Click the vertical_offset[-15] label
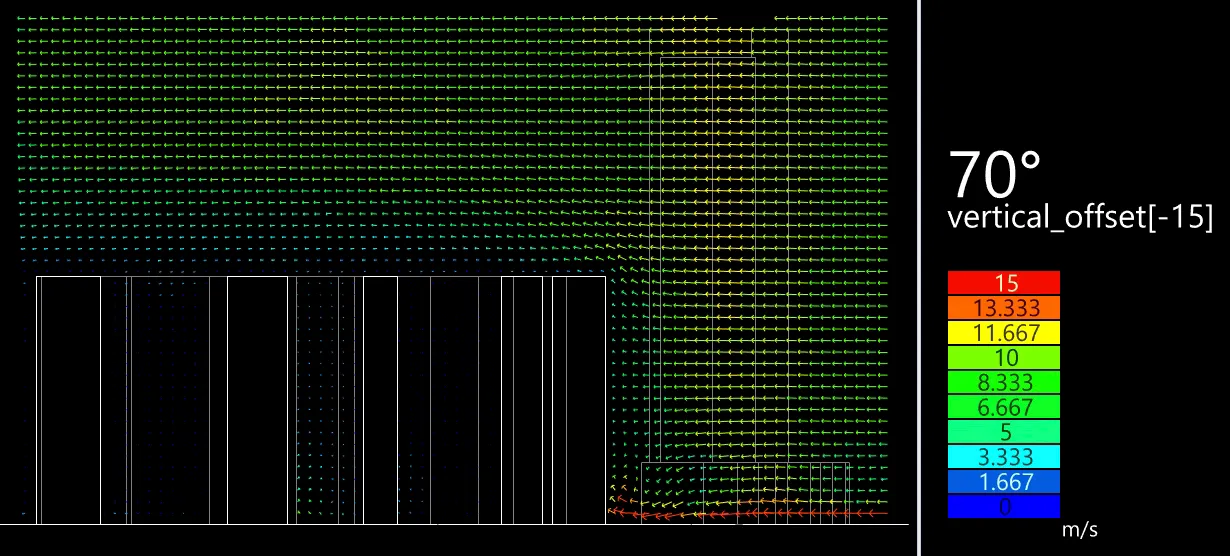1230x556 pixels. tap(1081, 217)
